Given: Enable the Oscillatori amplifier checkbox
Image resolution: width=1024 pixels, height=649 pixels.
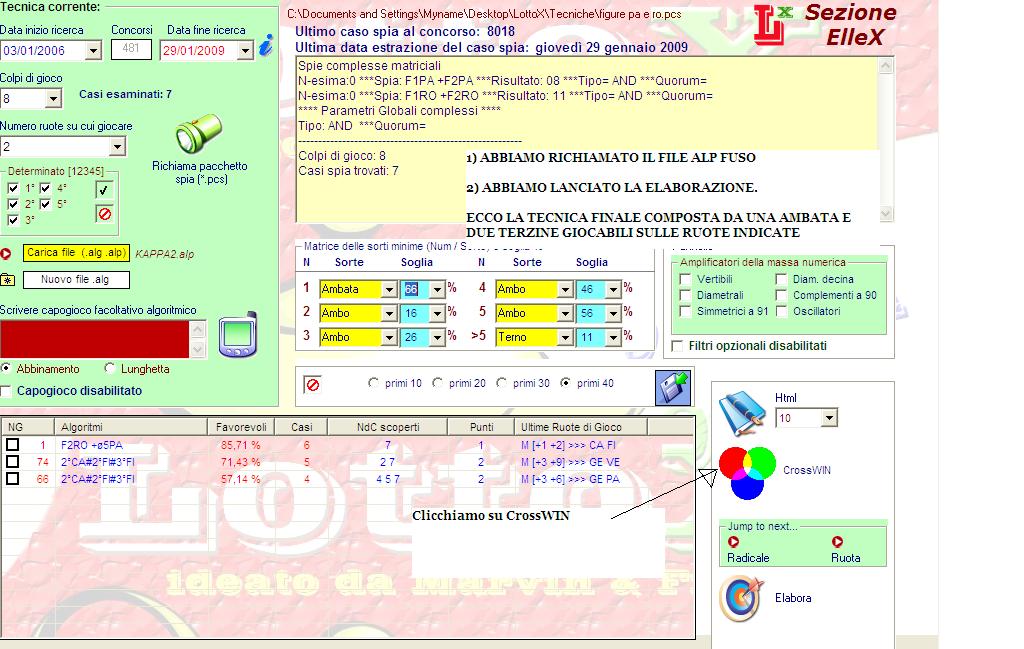Looking at the screenshot, I should [781, 311].
